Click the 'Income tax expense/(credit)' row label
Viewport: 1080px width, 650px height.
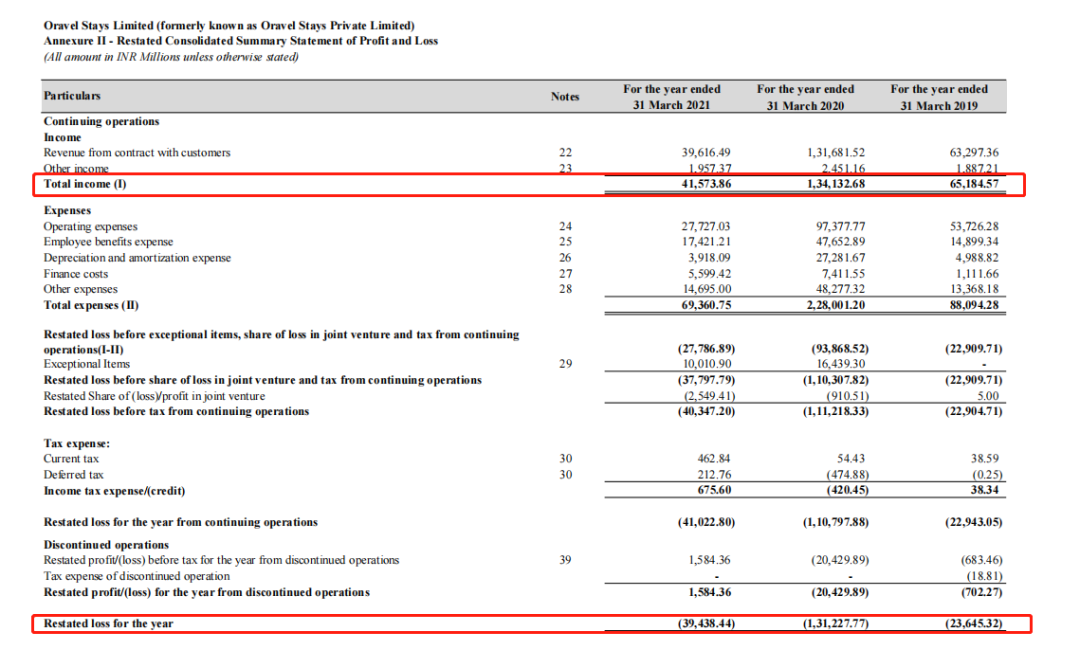[114, 491]
